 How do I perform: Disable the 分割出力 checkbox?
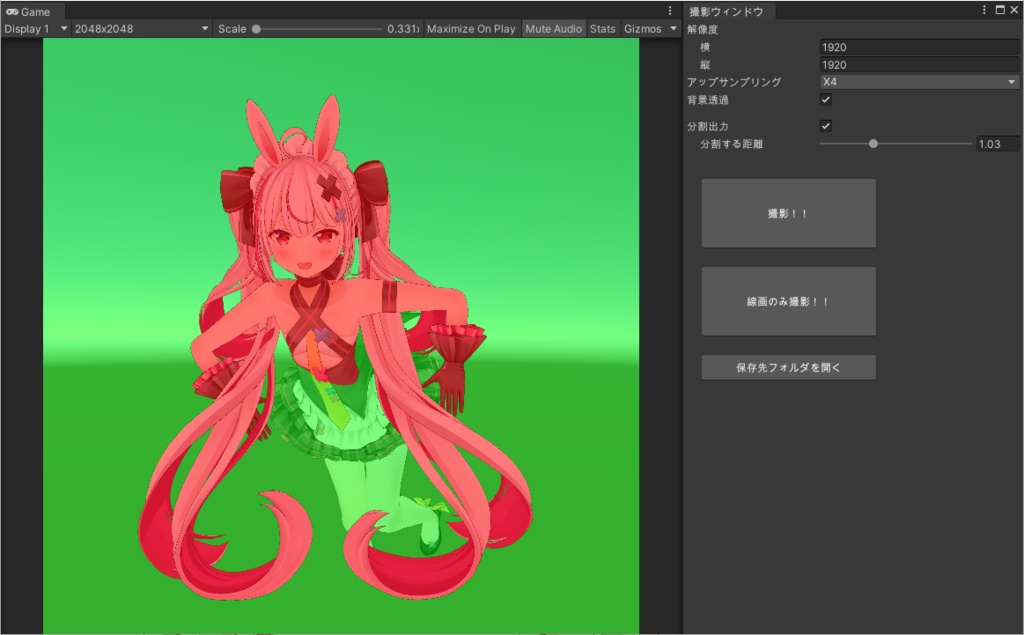tap(826, 125)
